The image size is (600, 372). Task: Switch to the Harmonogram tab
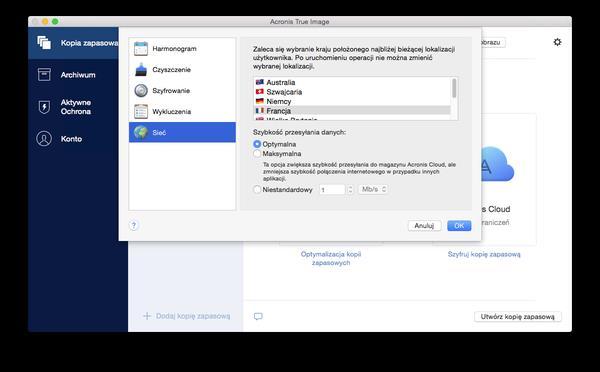click(x=182, y=49)
